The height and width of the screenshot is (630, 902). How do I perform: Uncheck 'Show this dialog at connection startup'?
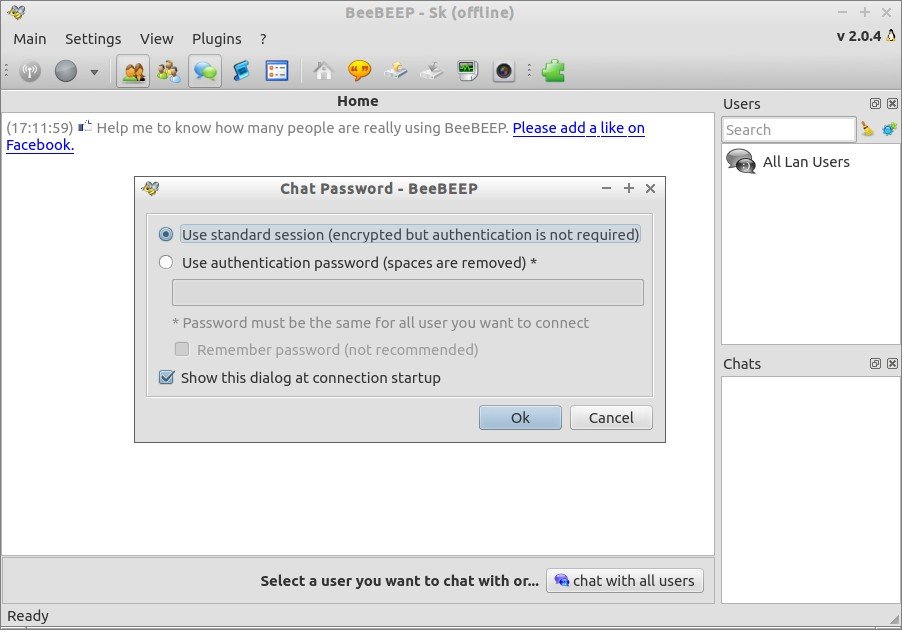[166, 377]
